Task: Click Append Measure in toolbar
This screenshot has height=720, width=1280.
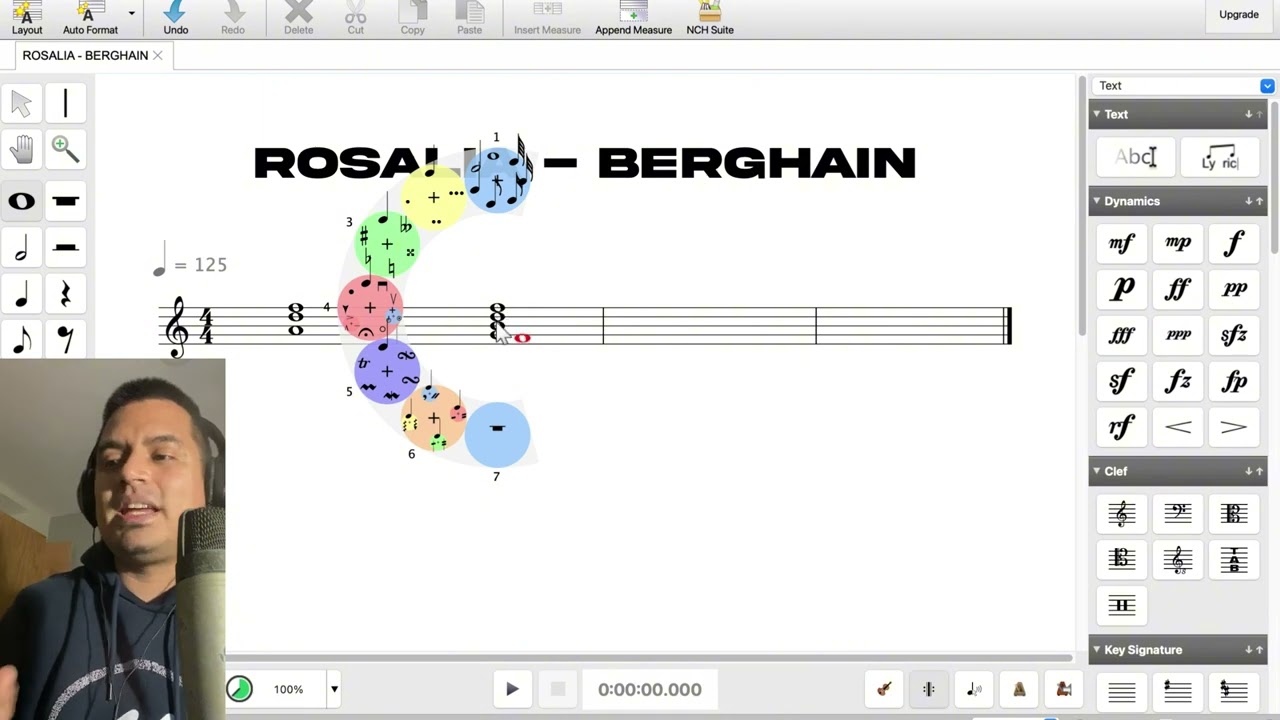Action: [x=633, y=18]
